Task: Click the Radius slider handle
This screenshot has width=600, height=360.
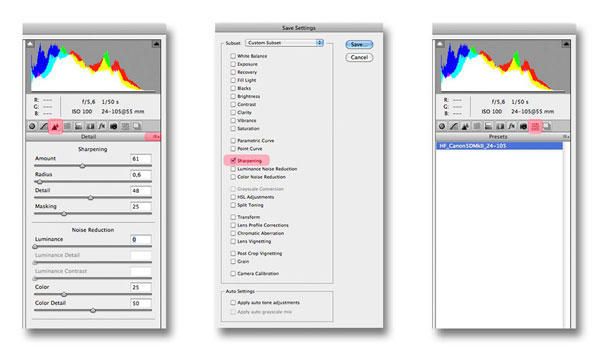Action: pyautogui.click(x=39, y=182)
